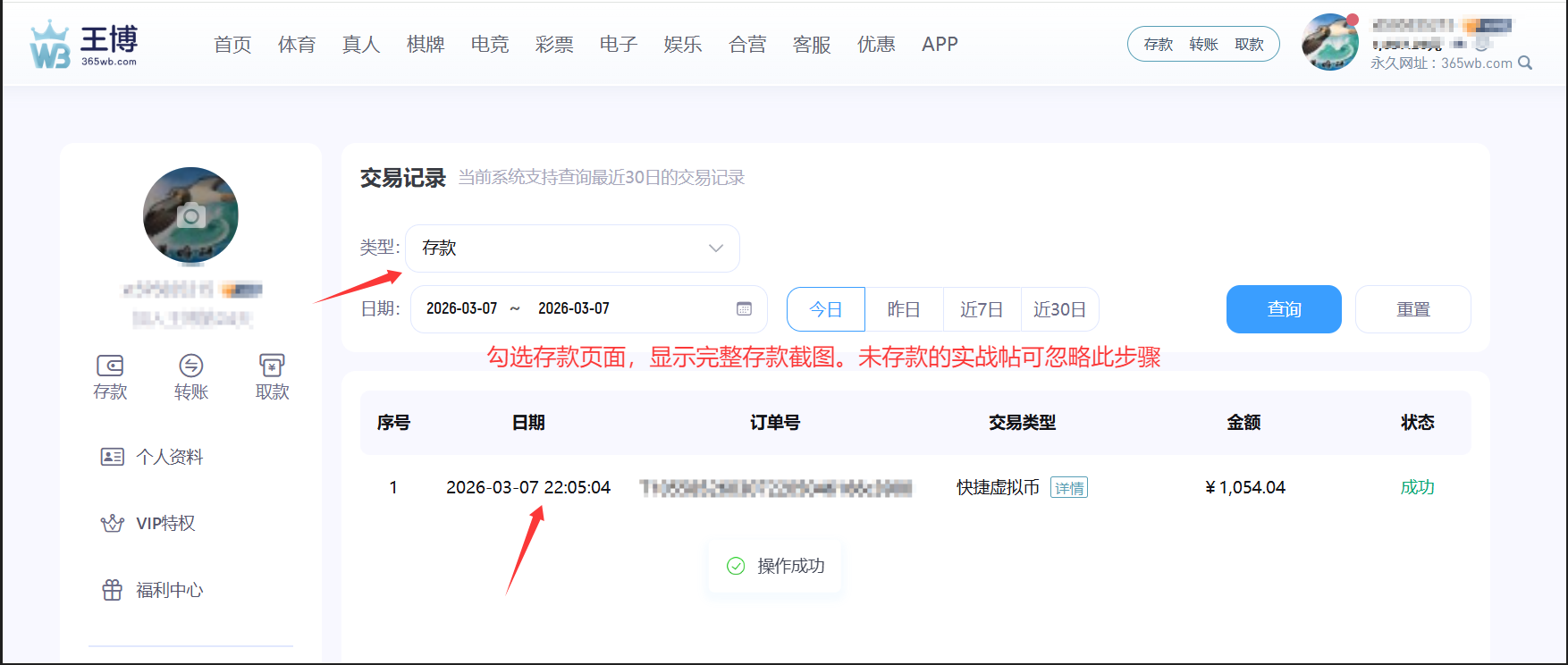Viewport: 1568px width, 665px height.
Task: Select the 近30日 date range option
Action: pyautogui.click(x=1059, y=309)
